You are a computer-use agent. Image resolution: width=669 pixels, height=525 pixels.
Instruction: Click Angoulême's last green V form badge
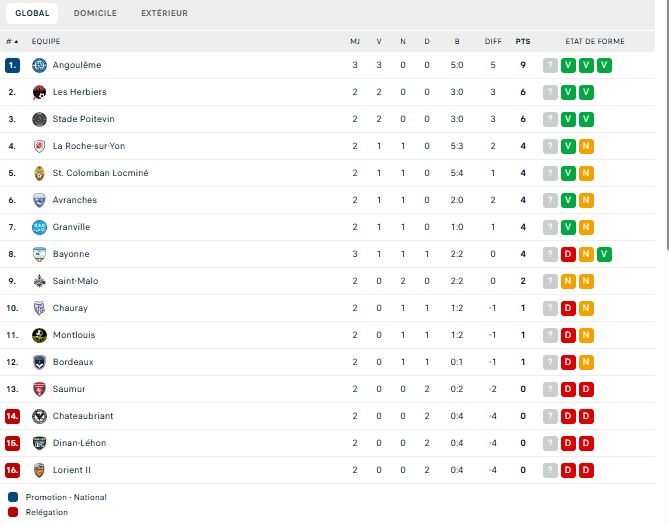[604, 65]
